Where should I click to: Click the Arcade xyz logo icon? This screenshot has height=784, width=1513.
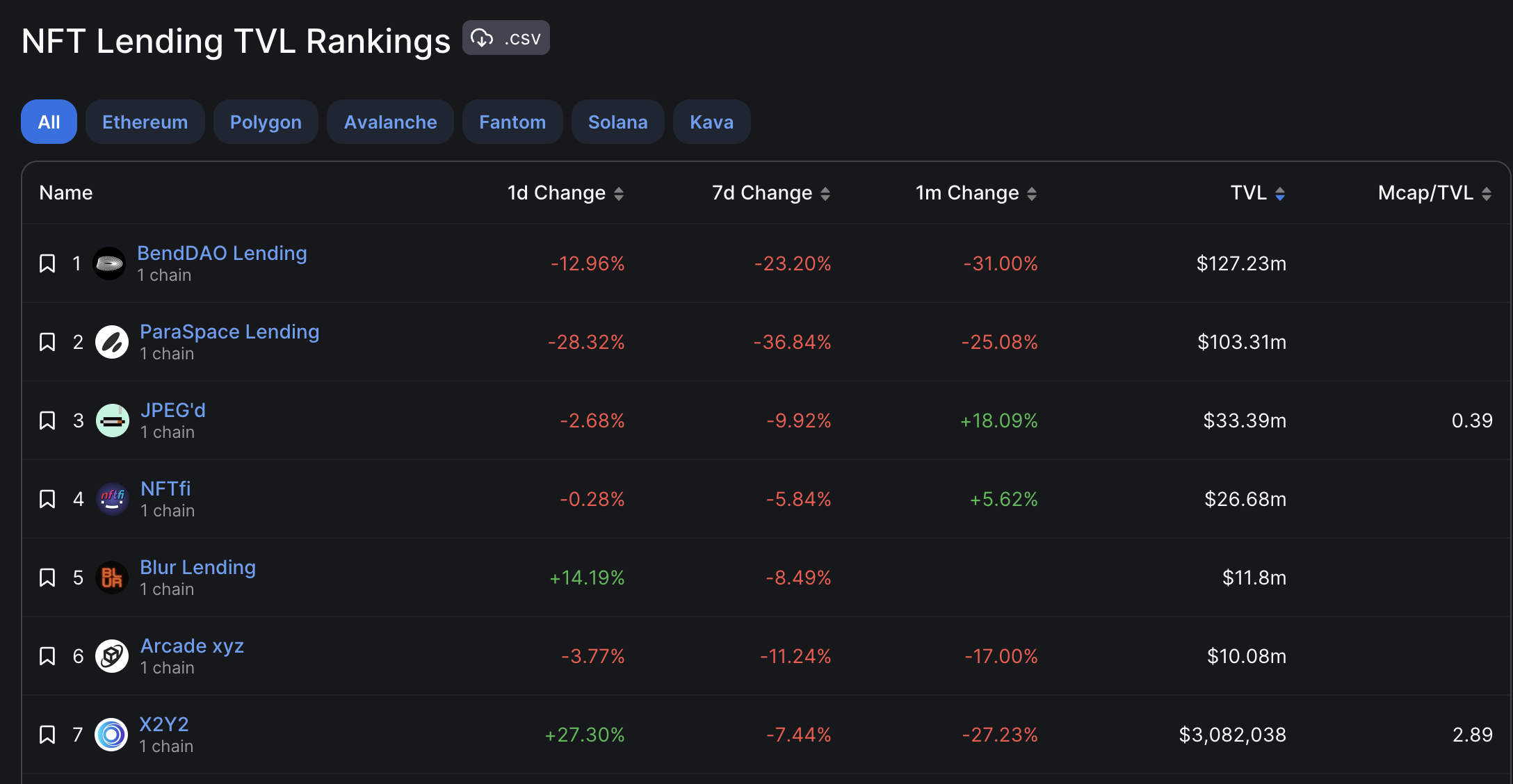pos(112,656)
